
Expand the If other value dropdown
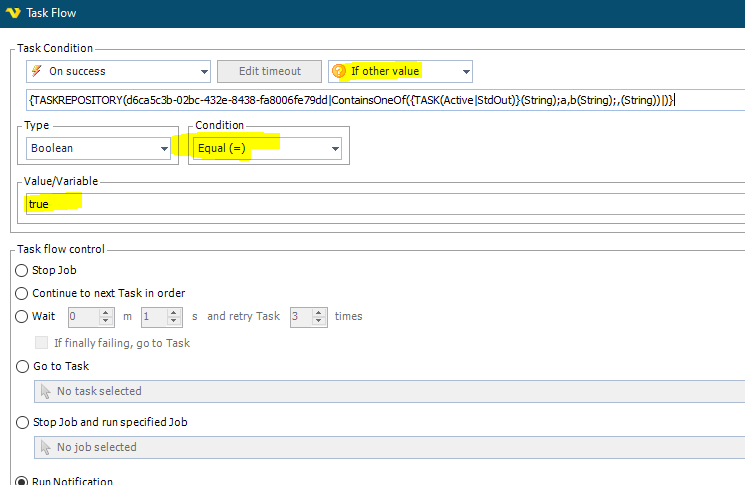tap(465, 71)
